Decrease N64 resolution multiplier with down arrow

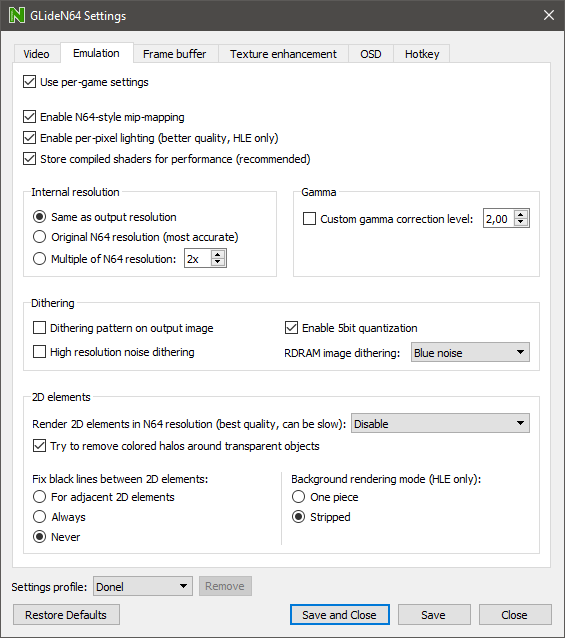218,262
